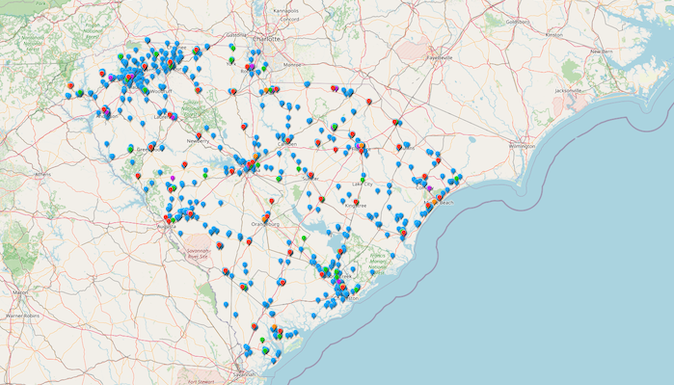The height and width of the screenshot is (385, 674).
Task: Click the Gastonia label
Action: click(x=236, y=35)
